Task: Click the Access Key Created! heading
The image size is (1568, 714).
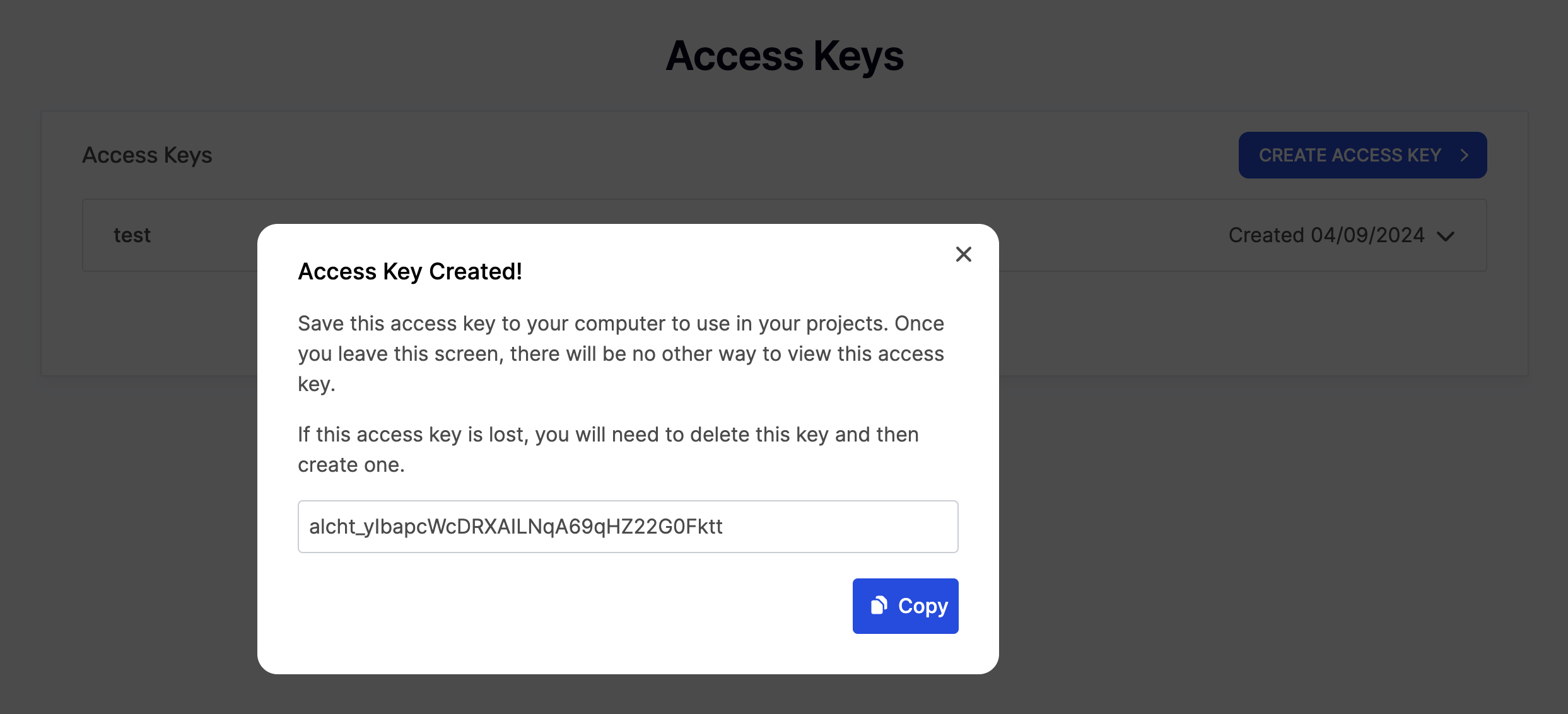Action: [410, 271]
